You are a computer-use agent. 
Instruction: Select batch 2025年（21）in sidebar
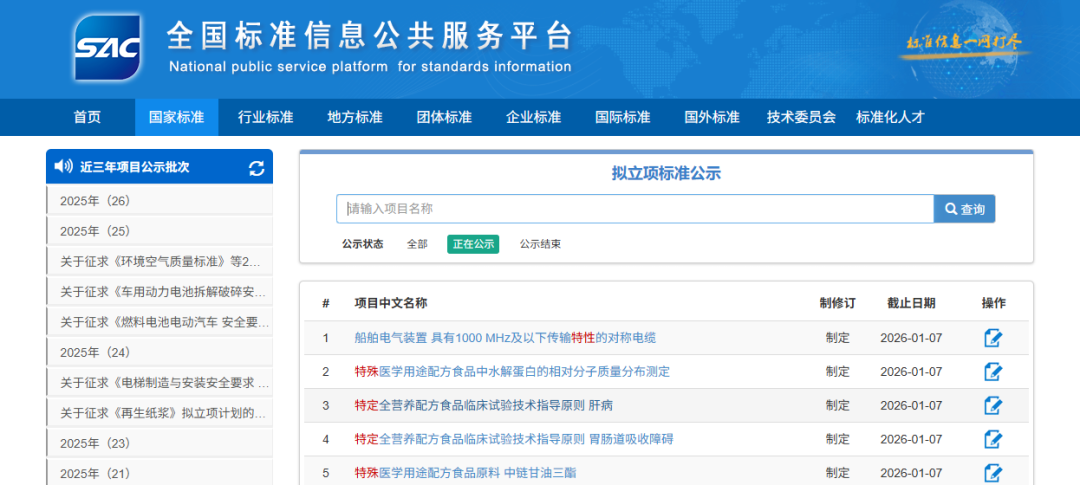tap(159, 473)
